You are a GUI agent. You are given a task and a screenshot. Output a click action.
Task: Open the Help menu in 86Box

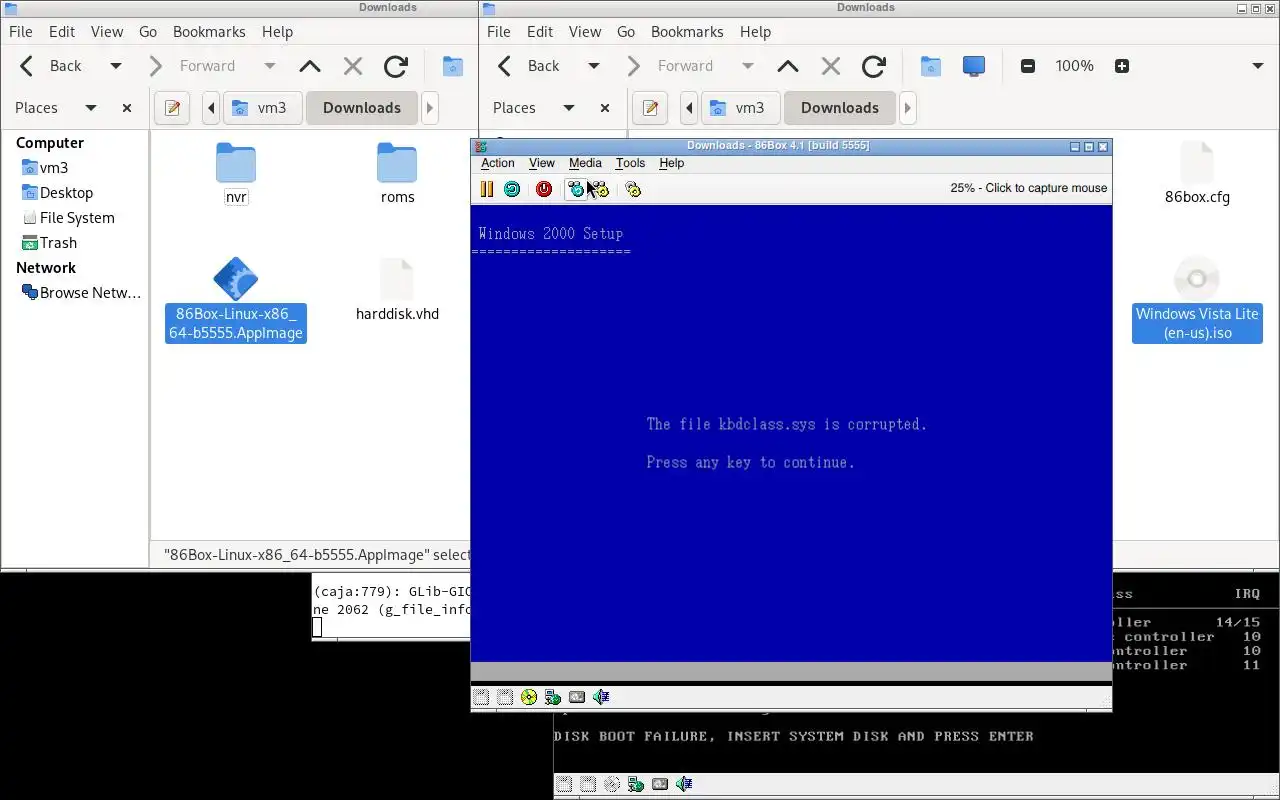pos(672,163)
